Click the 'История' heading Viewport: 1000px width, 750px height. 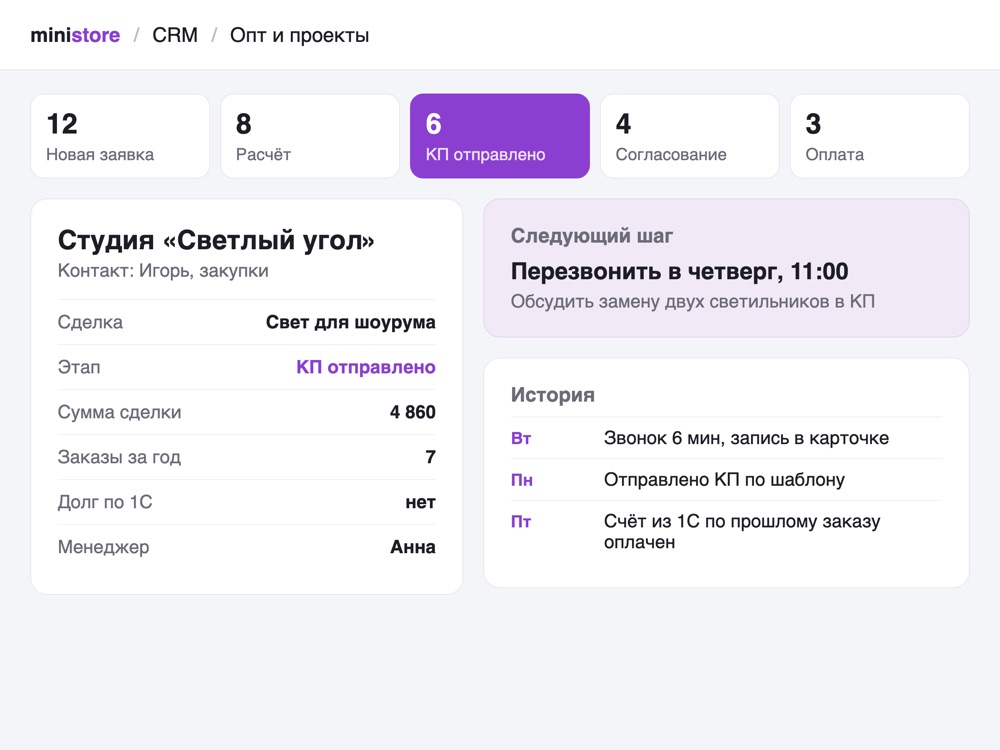(552, 395)
